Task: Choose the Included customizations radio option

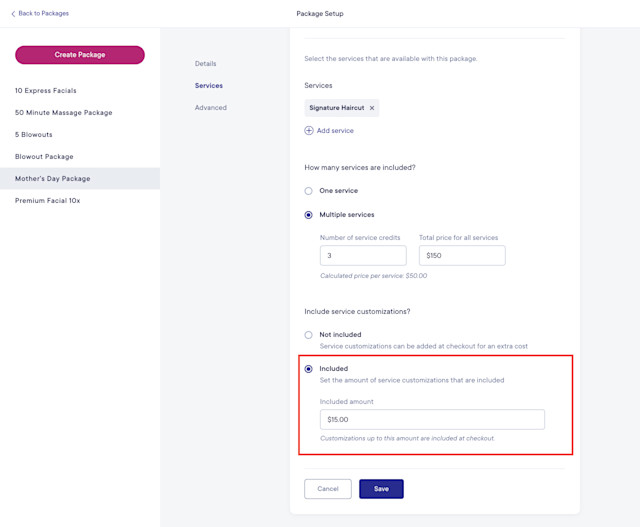Action: (x=309, y=369)
